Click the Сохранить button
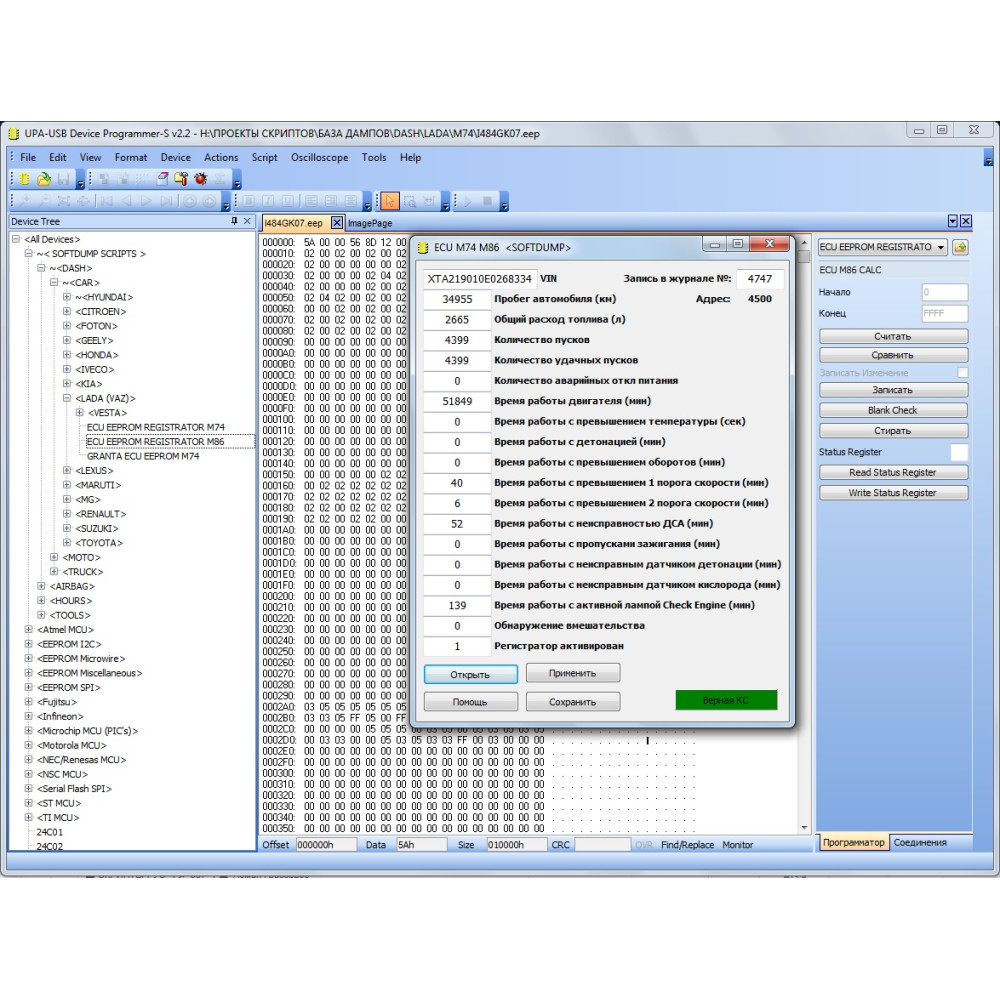1000x1000 pixels. tap(573, 702)
